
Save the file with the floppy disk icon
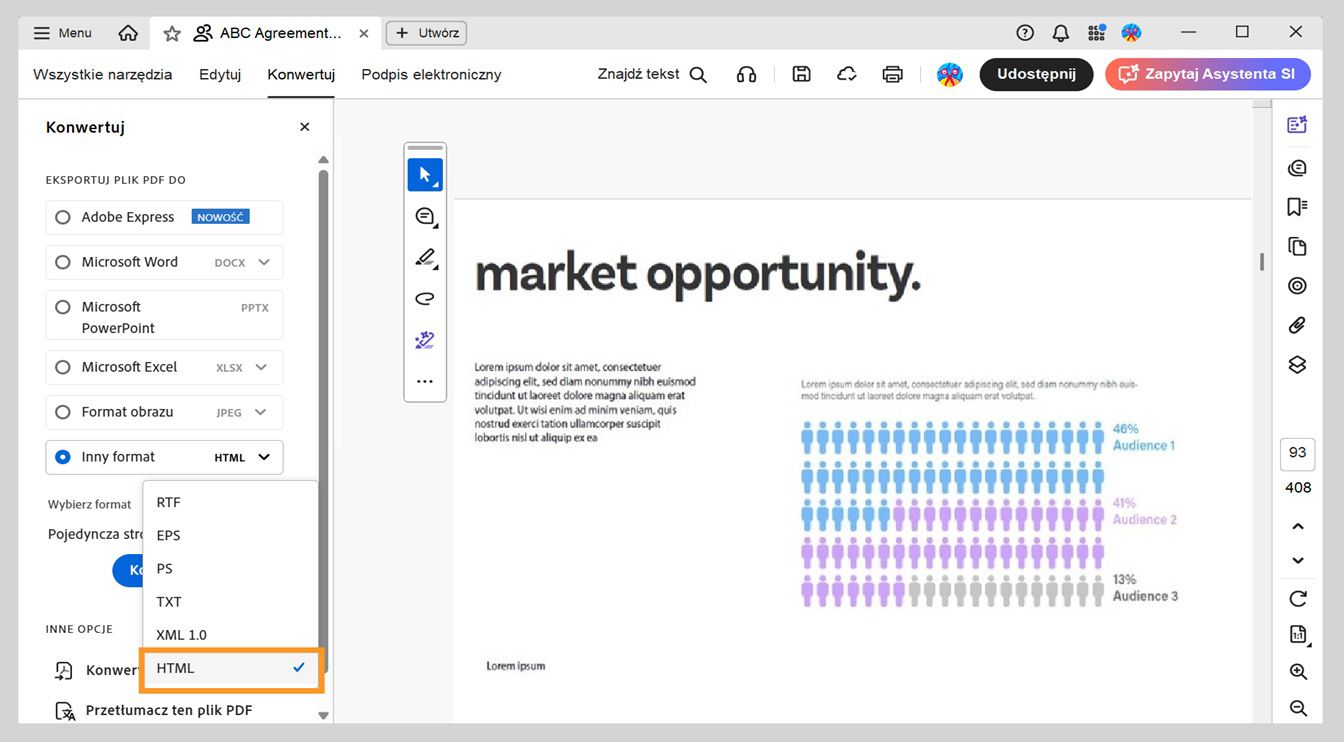801,74
